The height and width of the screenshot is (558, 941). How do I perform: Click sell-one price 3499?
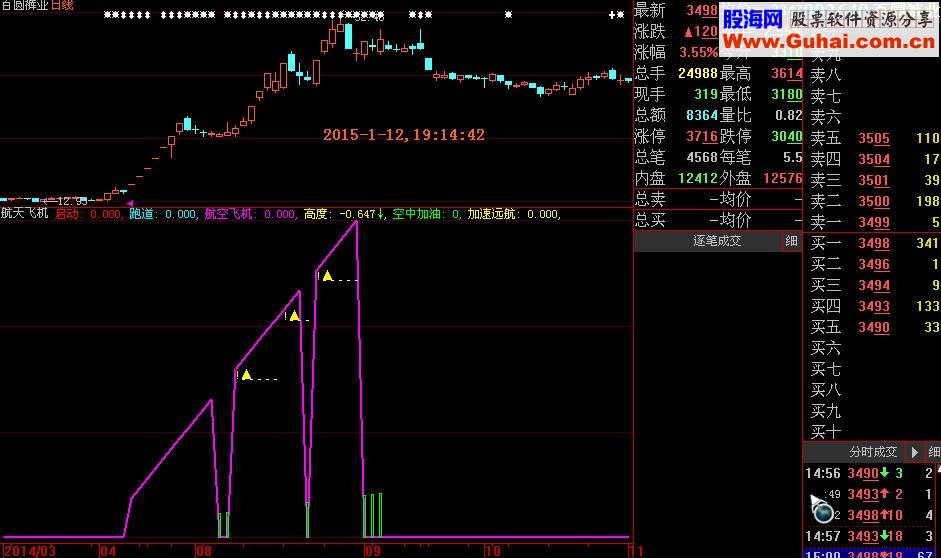coord(874,223)
